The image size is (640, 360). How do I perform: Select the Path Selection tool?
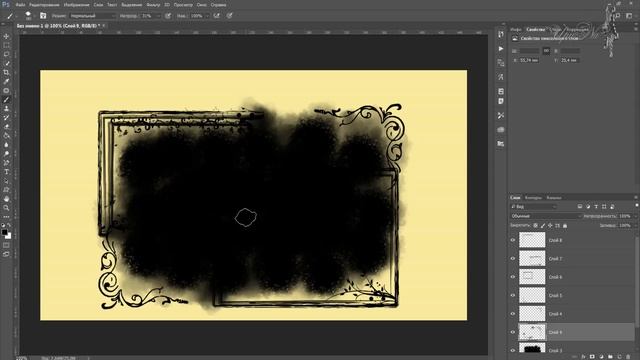click(x=6, y=181)
